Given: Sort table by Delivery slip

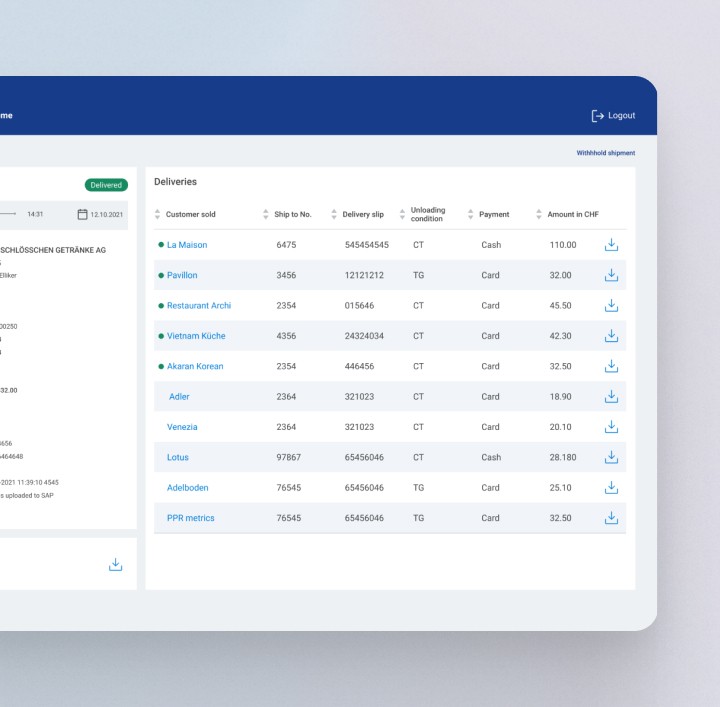Looking at the screenshot, I should 334,214.
